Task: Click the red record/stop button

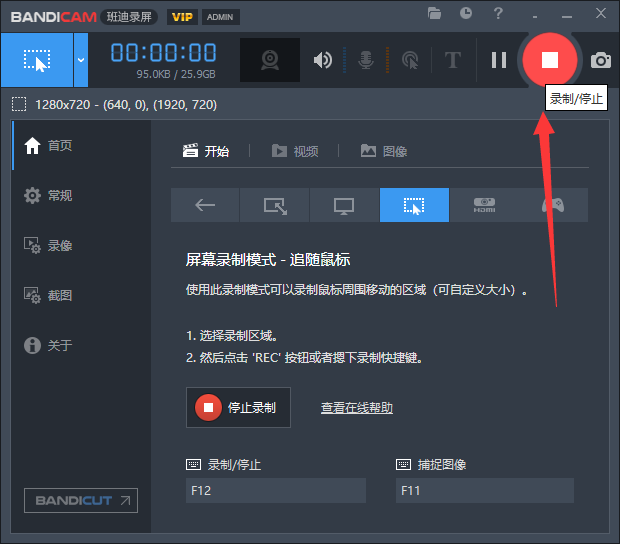Action: pyautogui.click(x=549, y=60)
